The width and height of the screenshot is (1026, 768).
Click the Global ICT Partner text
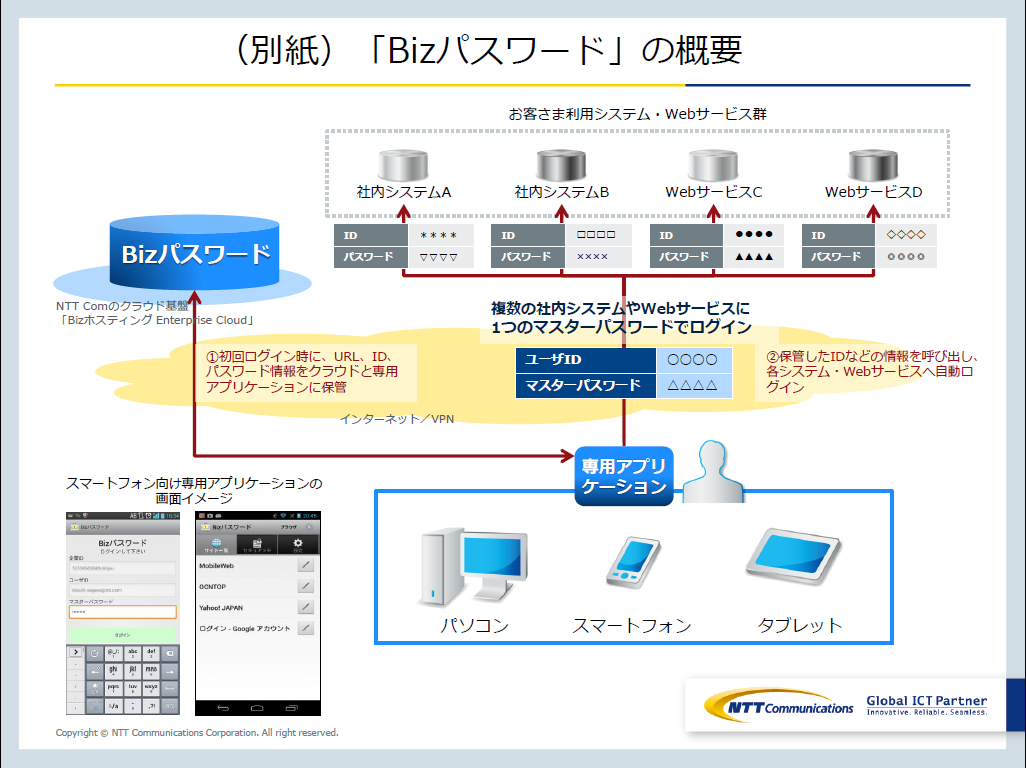927,701
